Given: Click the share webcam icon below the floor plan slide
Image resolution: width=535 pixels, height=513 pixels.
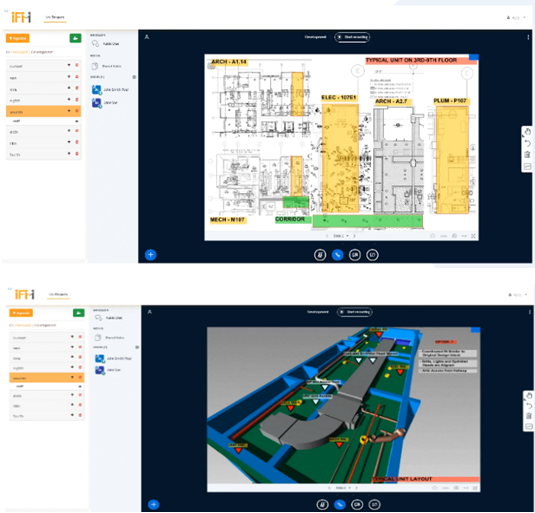Looking at the screenshot, I should point(355,255).
